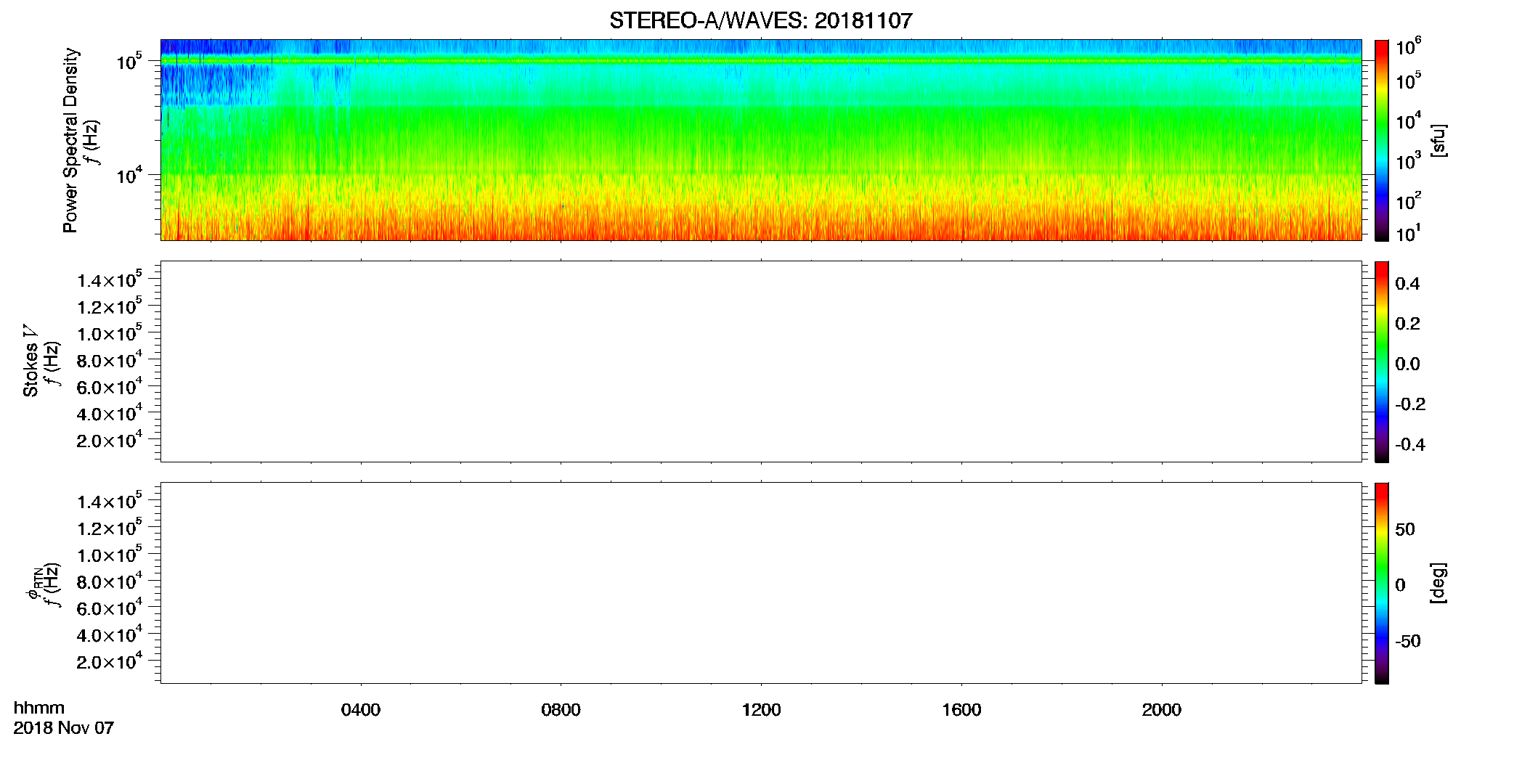Click inside the empty Stokes V panel
This screenshot has height=784, width=1522.
(760, 362)
